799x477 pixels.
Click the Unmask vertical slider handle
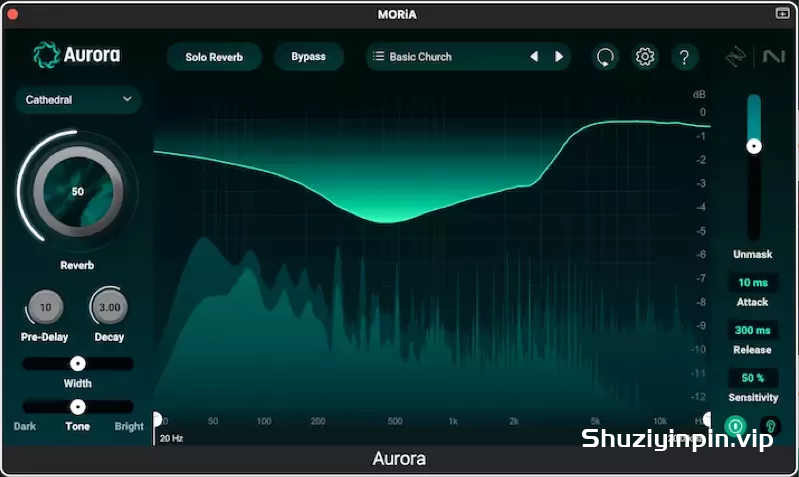pos(754,146)
